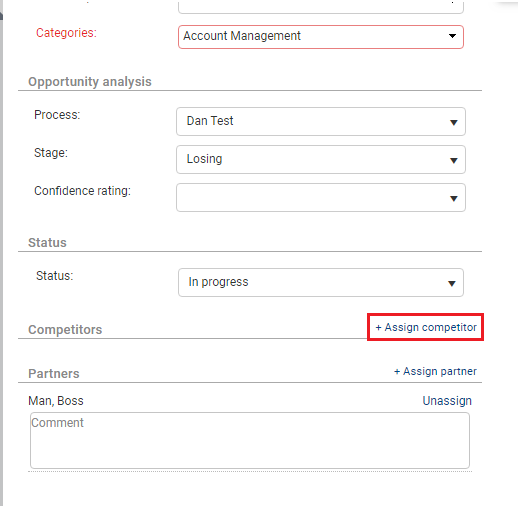Open the Losing stage dropdown
Image resolution: width=518 pixels, height=506 pixels.
click(321, 159)
